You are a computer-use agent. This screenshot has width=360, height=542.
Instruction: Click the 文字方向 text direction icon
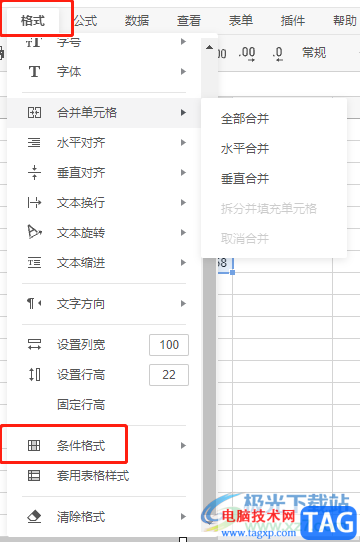click(x=34, y=303)
